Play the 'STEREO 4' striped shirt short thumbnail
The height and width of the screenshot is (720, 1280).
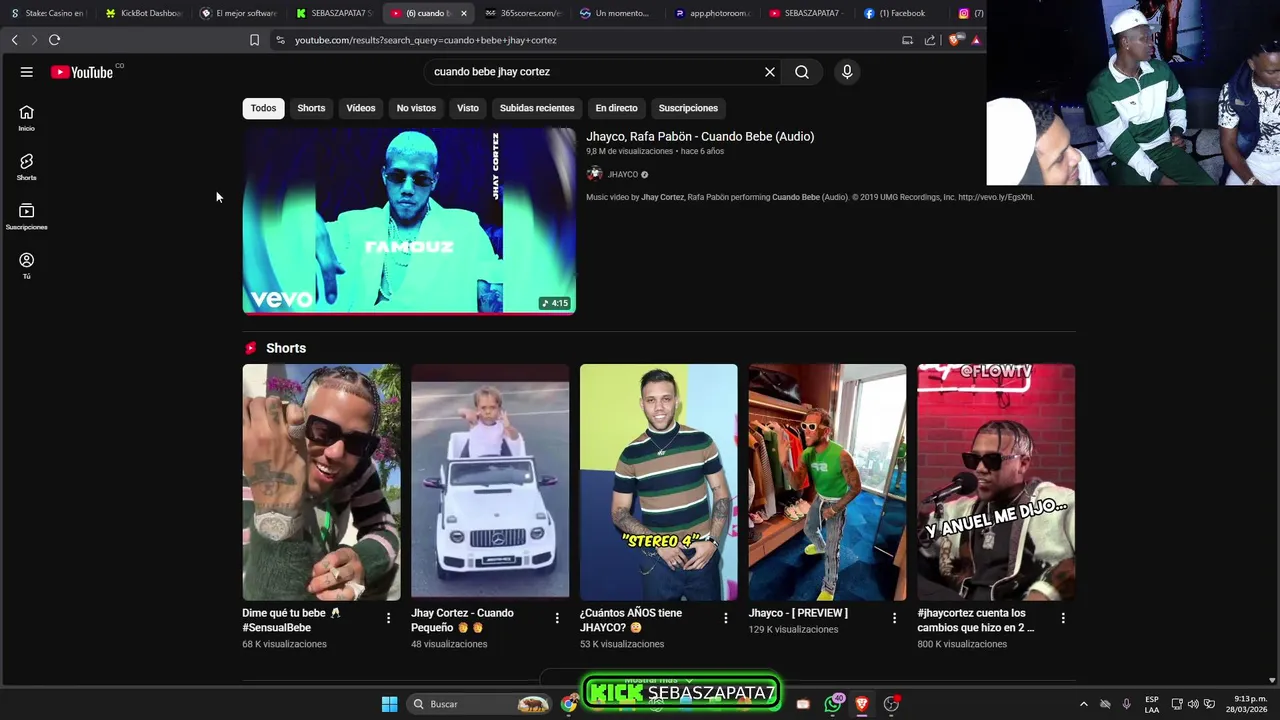click(x=659, y=482)
